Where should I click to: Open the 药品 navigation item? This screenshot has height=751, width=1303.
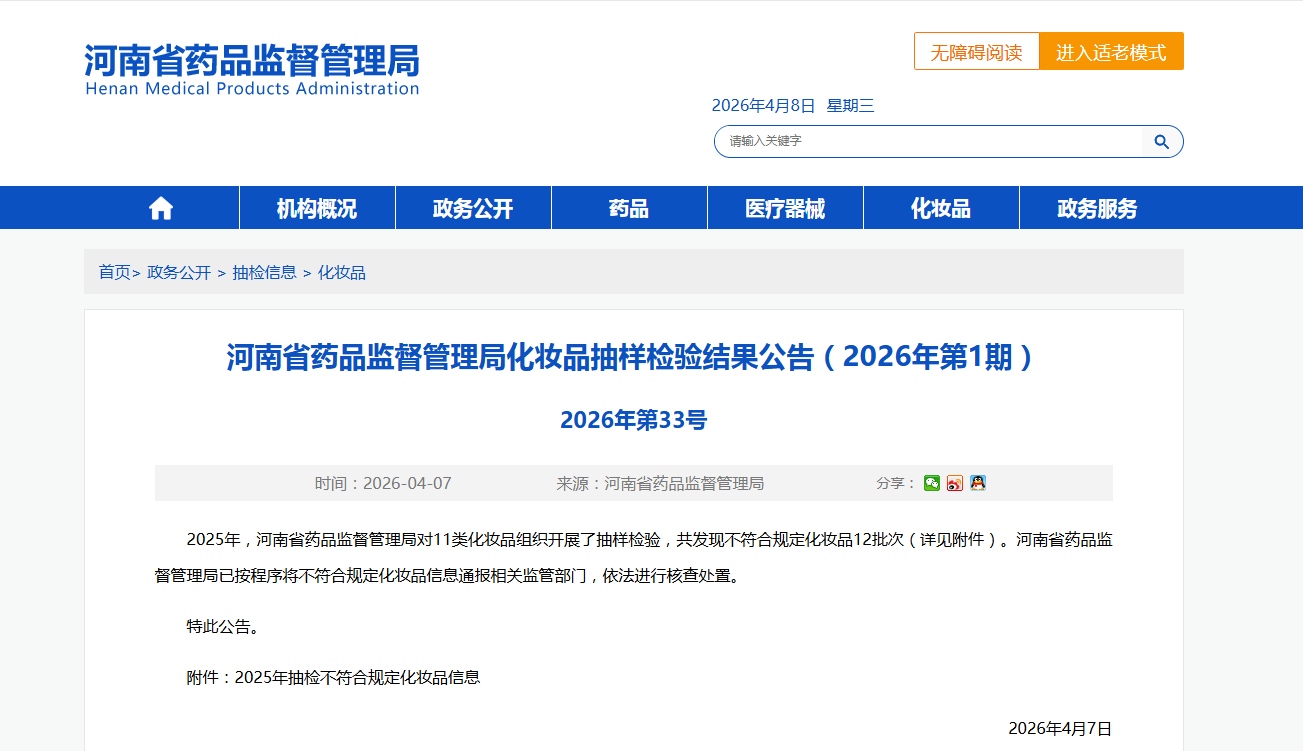[629, 208]
